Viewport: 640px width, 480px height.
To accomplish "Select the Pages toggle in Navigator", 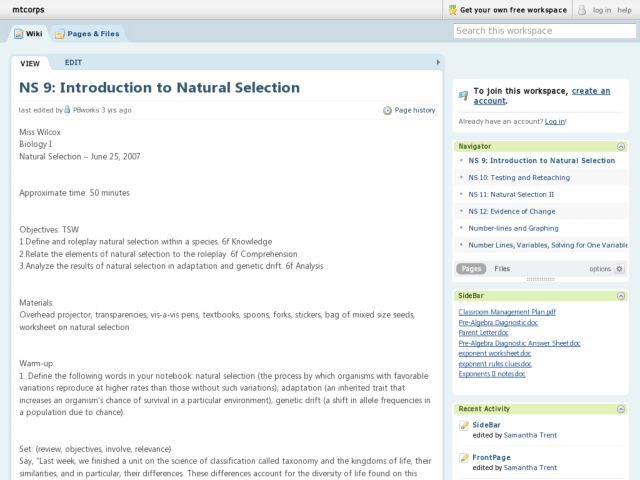I will tap(471, 269).
